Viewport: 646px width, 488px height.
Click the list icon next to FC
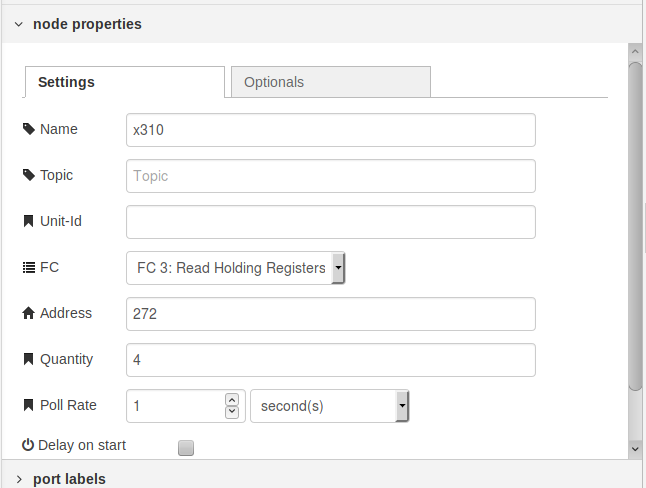28,267
